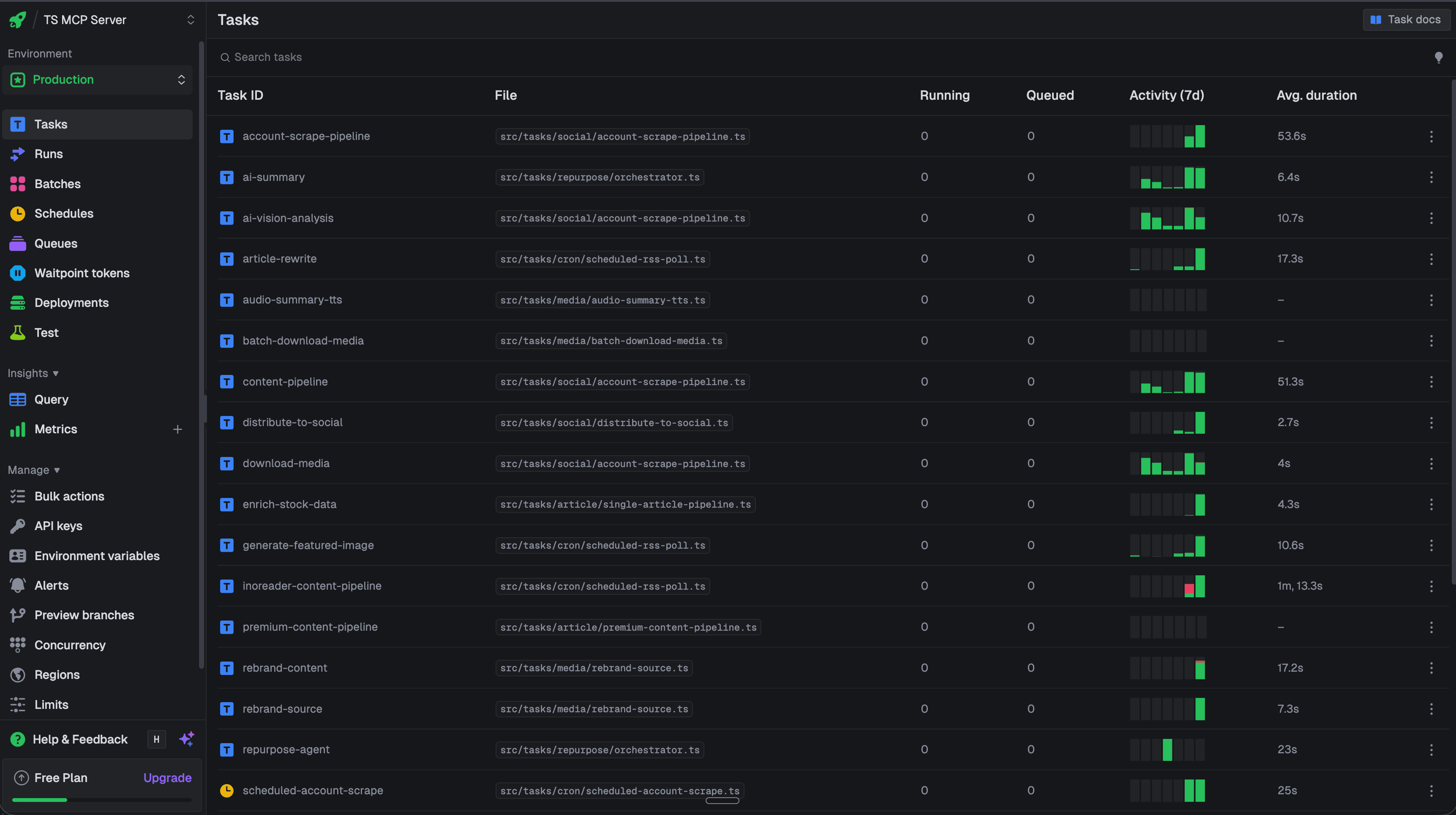The width and height of the screenshot is (1456, 815).
Task: Click the Alerts bell icon
Action: (17, 585)
